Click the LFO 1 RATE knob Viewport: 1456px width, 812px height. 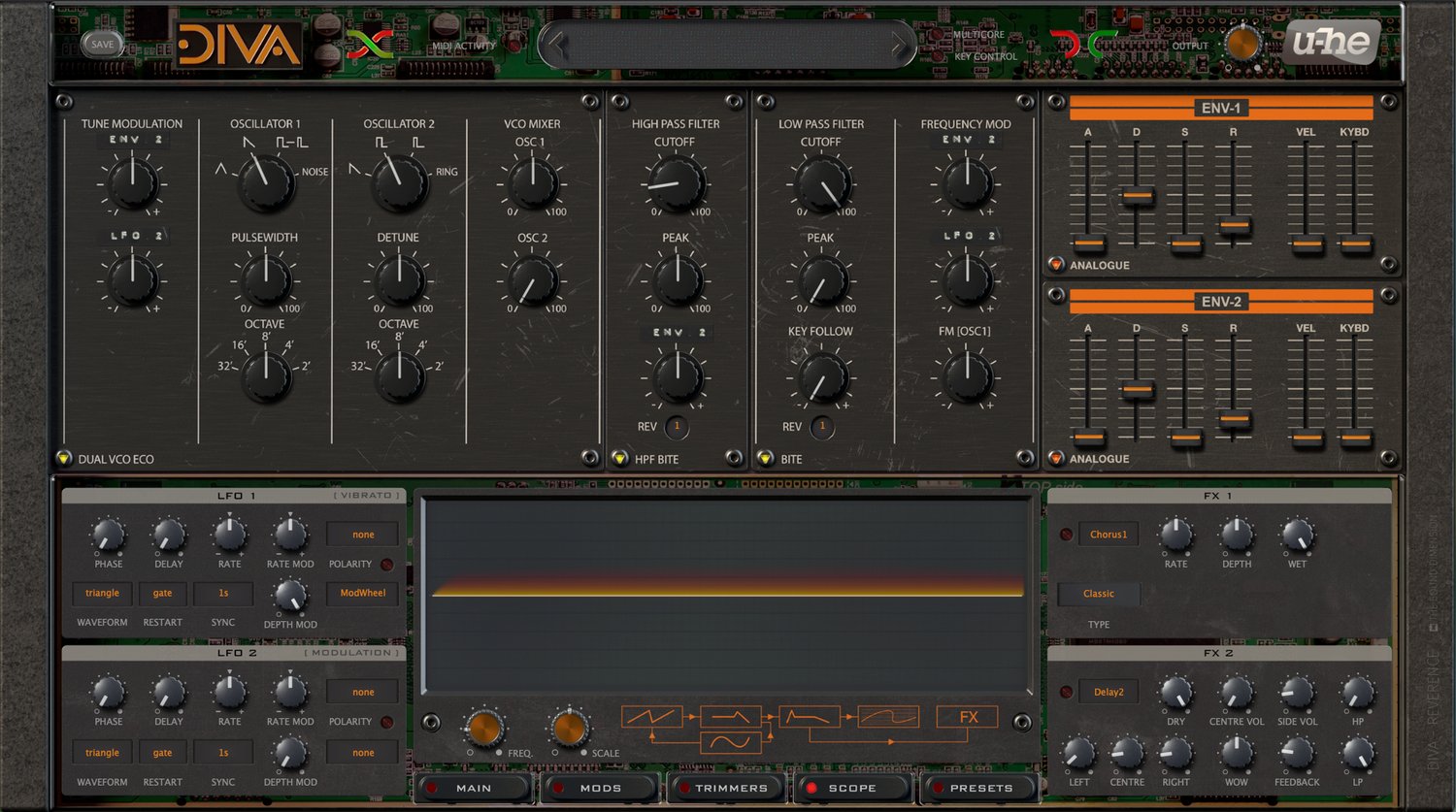pos(230,535)
